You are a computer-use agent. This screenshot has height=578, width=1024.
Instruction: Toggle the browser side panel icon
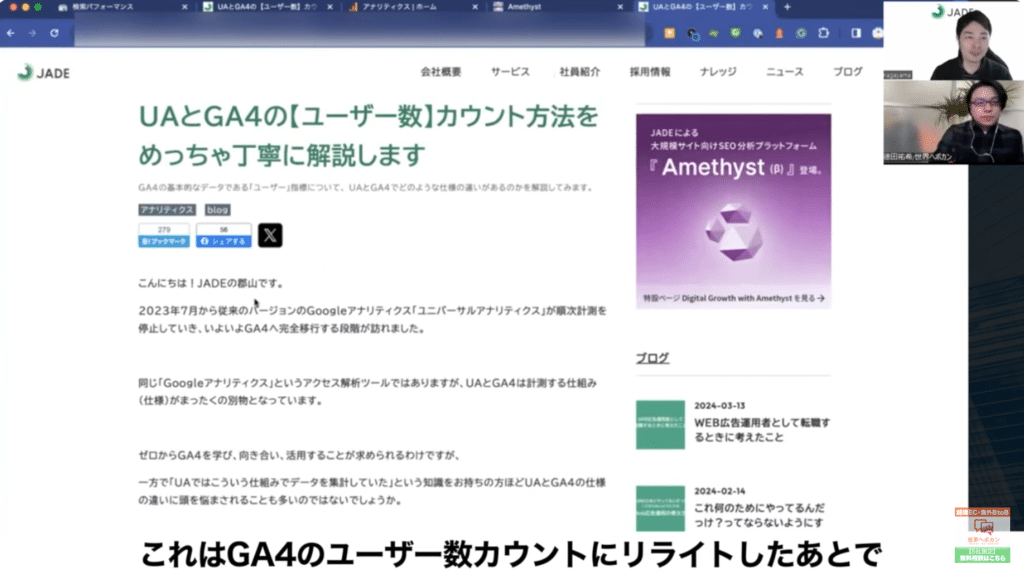(x=856, y=33)
